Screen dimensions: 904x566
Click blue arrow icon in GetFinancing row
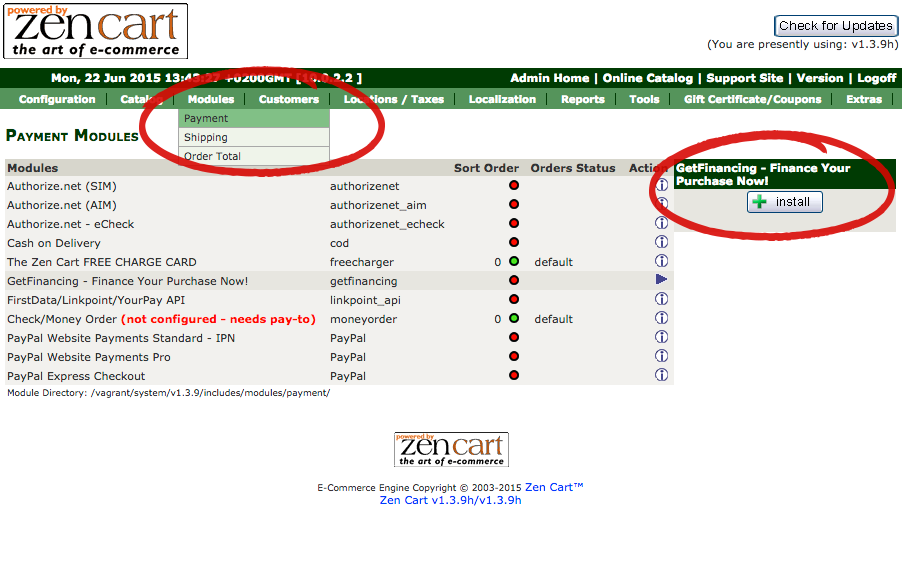pos(661,280)
